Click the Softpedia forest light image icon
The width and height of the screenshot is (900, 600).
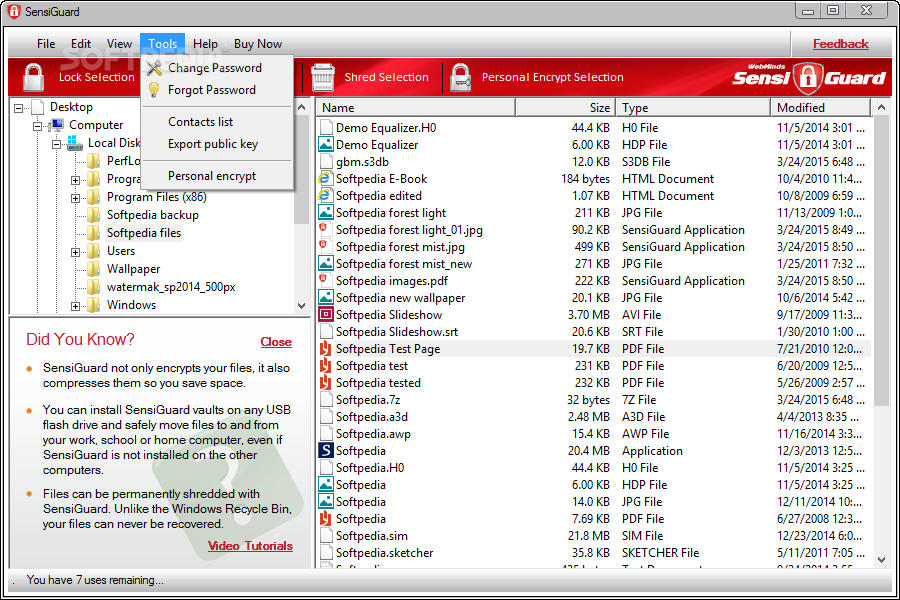(325, 212)
